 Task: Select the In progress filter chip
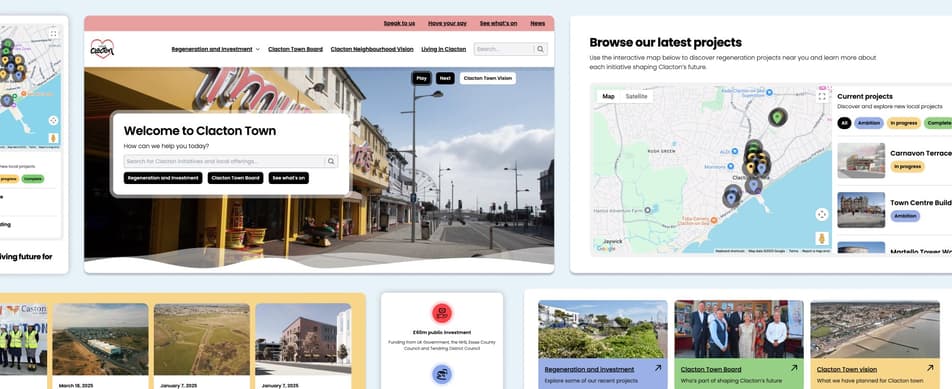[903, 123]
